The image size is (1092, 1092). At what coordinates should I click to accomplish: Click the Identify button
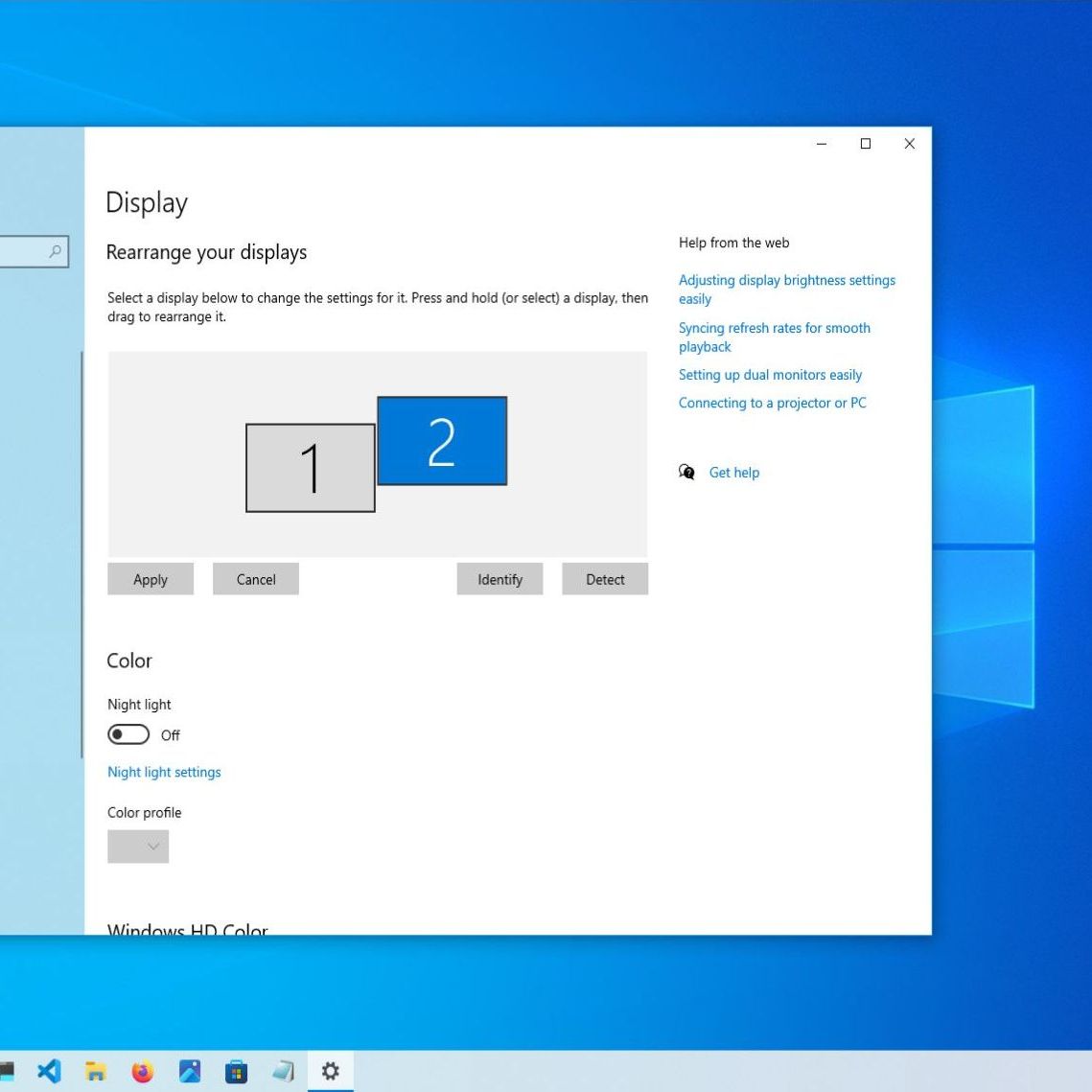pyautogui.click(x=500, y=579)
